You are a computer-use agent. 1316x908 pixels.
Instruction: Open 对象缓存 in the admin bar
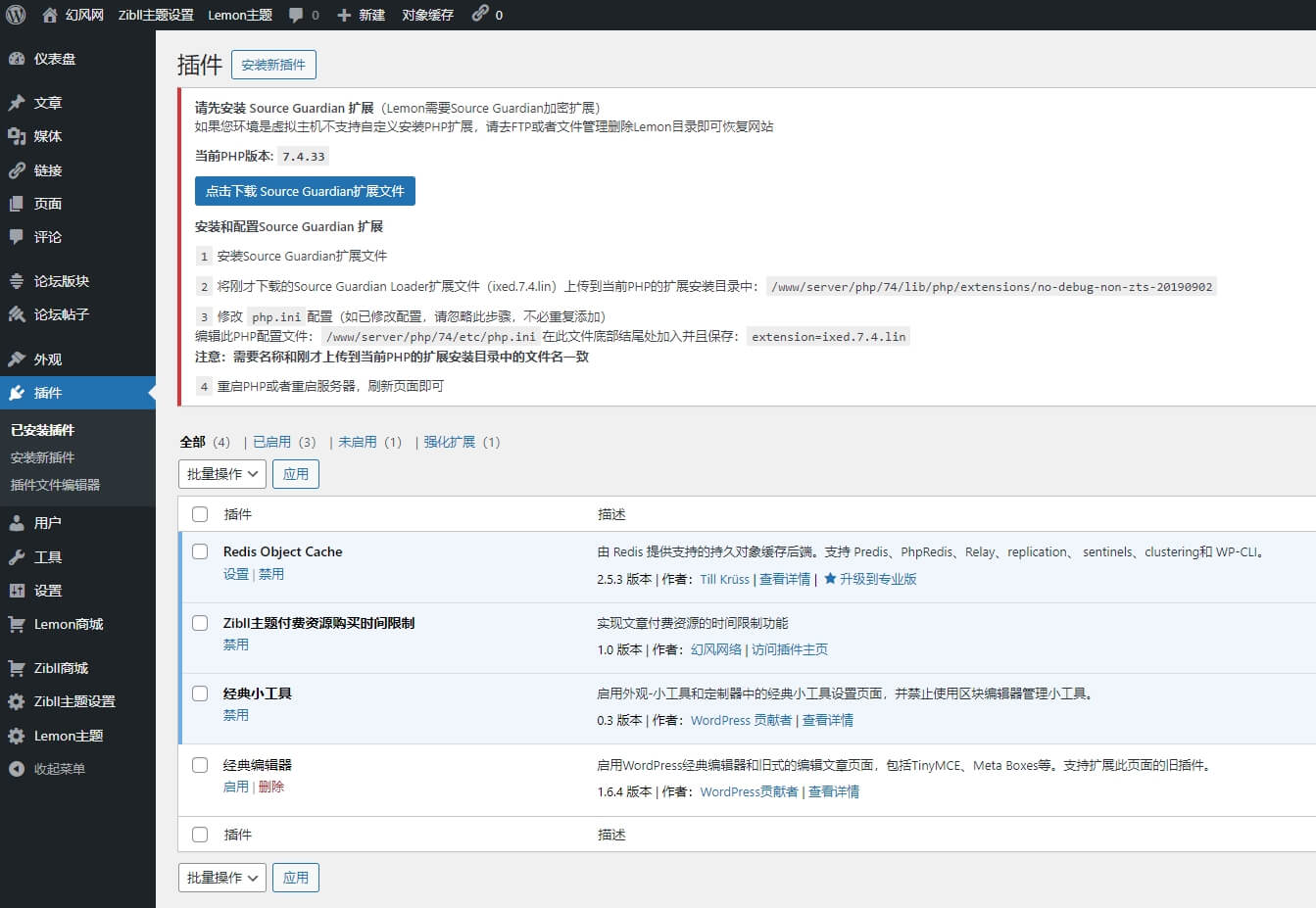(x=427, y=15)
